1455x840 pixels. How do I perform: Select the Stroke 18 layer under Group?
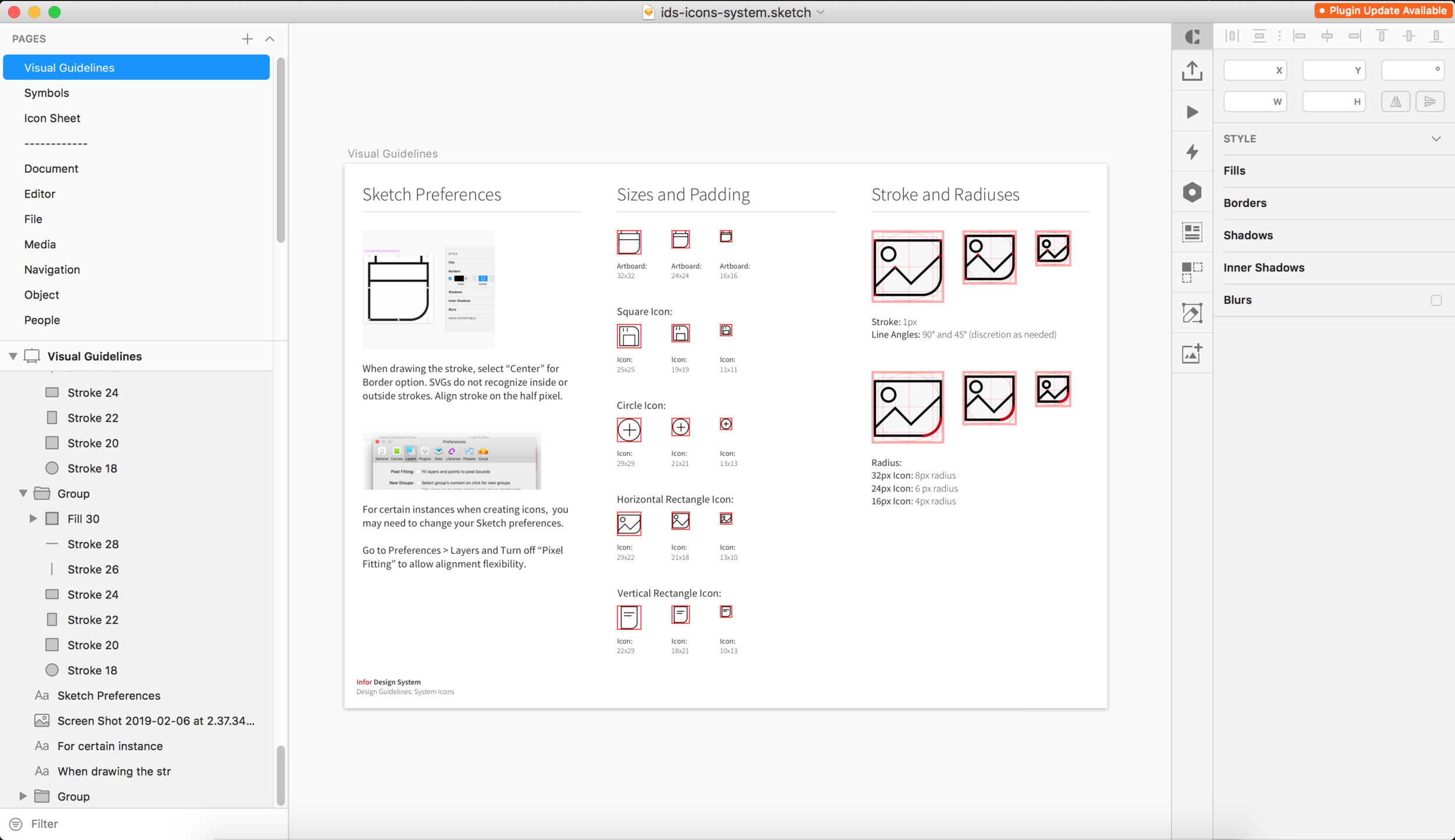click(92, 670)
